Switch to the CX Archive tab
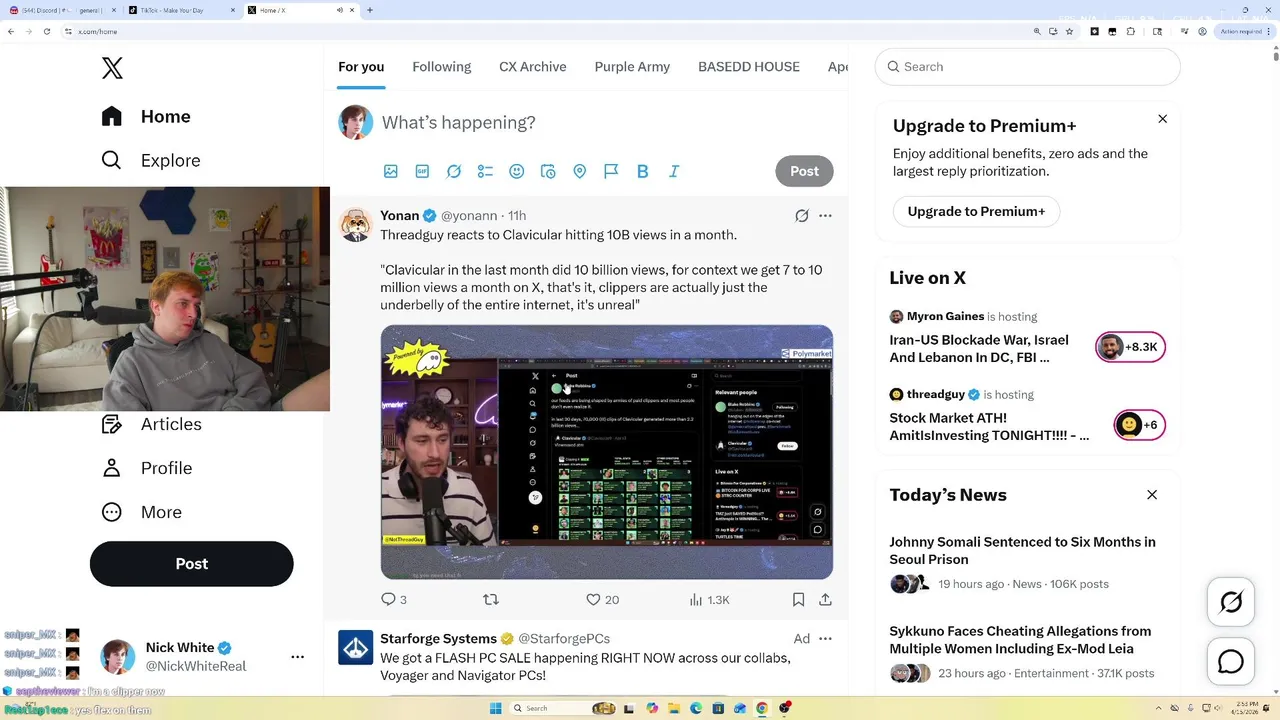The height and width of the screenshot is (720, 1280). pyautogui.click(x=533, y=67)
